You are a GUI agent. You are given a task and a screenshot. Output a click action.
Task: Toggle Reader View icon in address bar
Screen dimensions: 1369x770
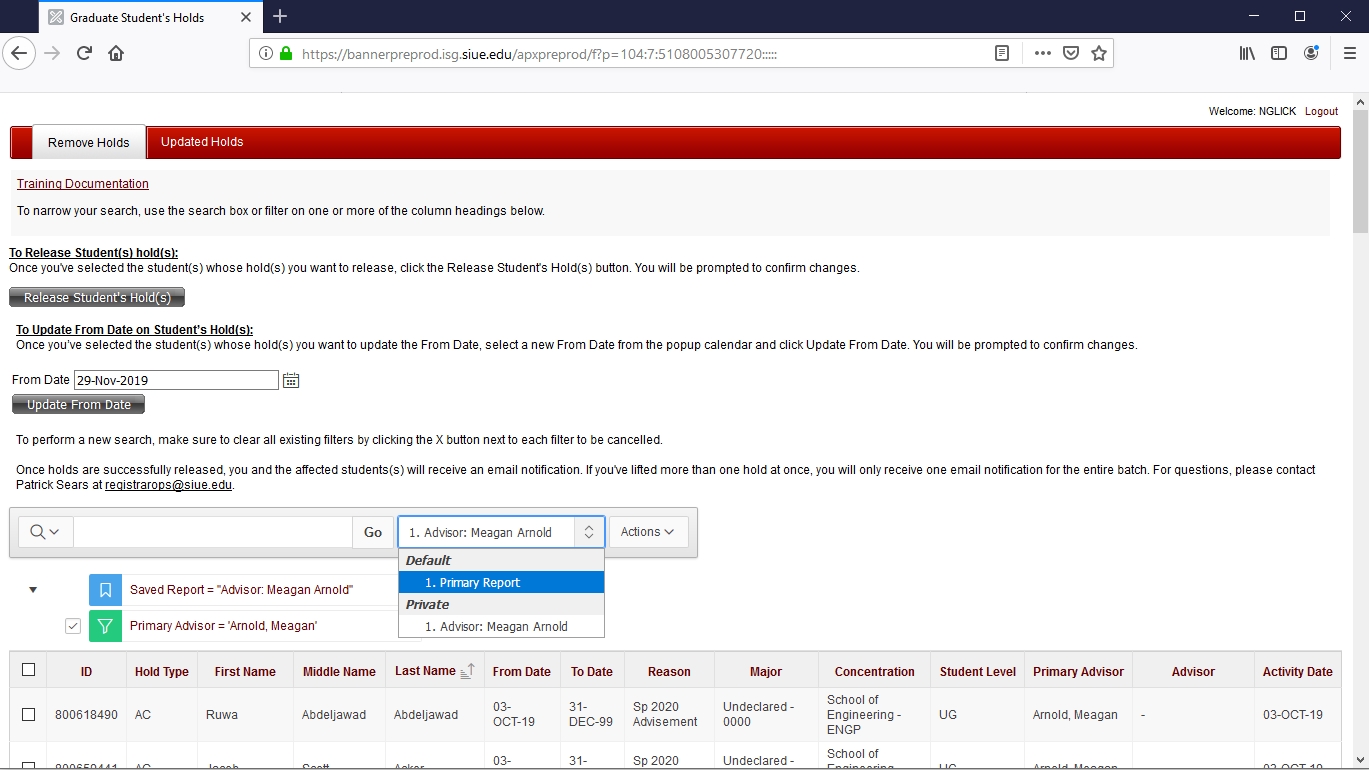1001,54
